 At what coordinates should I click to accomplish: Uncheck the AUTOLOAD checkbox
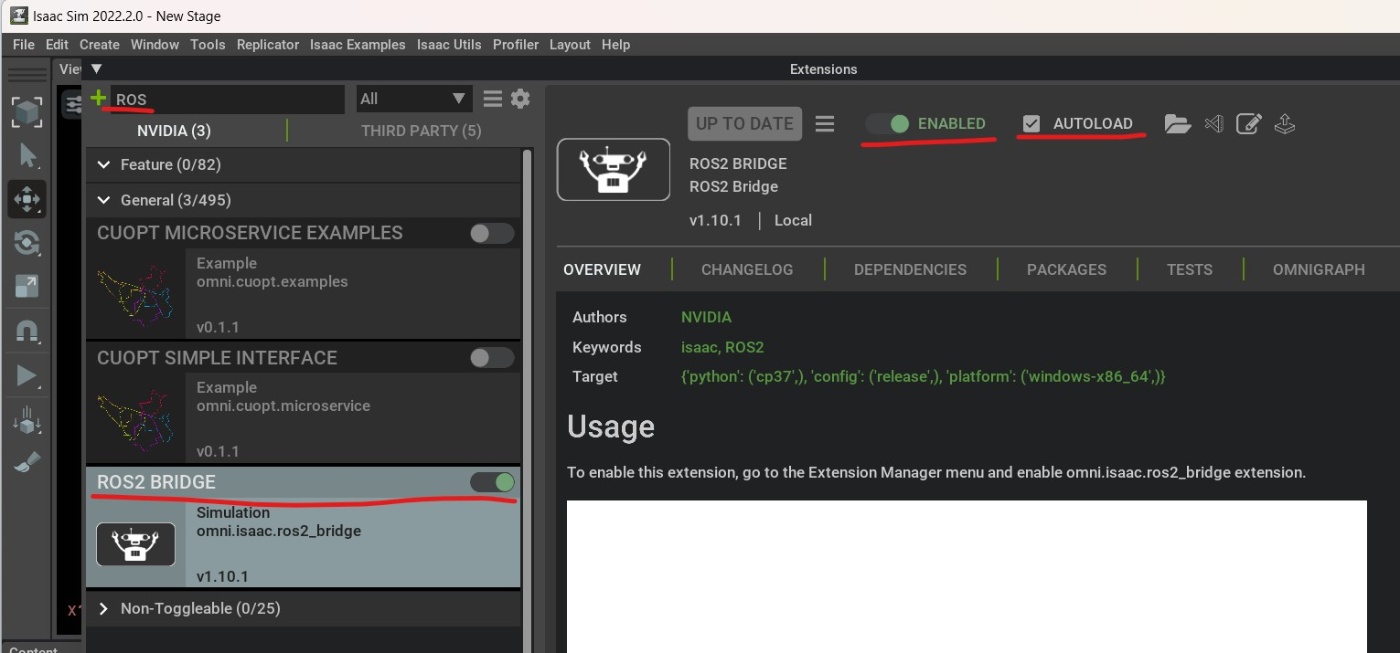coord(1031,124)
